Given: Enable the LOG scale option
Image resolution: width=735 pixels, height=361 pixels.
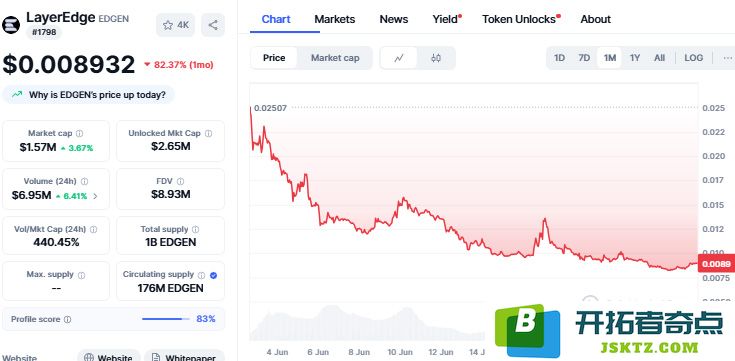Looking at the screenshot, I should tap(694, 58).
